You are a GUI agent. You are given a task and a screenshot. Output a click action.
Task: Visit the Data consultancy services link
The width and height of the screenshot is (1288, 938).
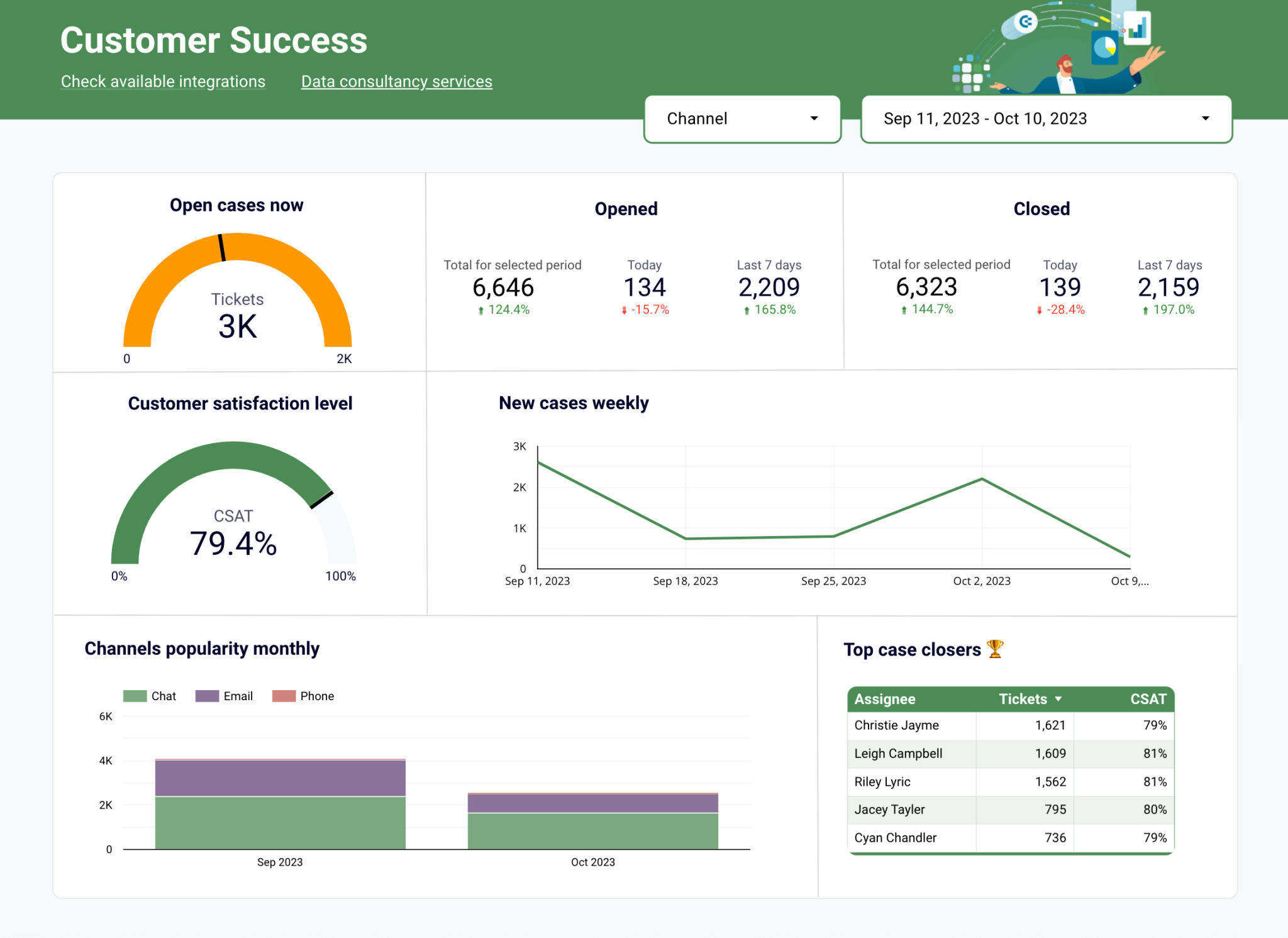[396, 81]
